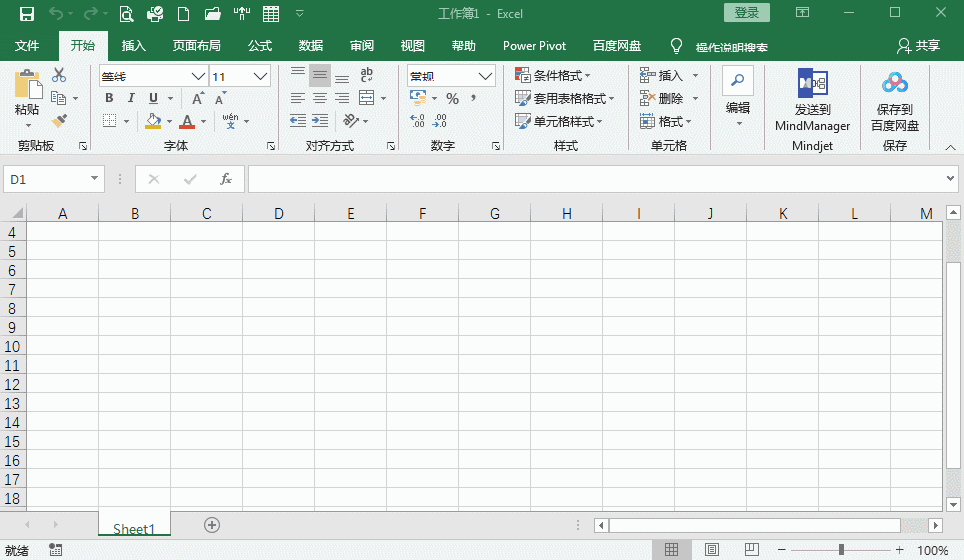Decrease decimal places
Image resolution: width=964 pixels, height=560 pixels.
click(440, 120)
